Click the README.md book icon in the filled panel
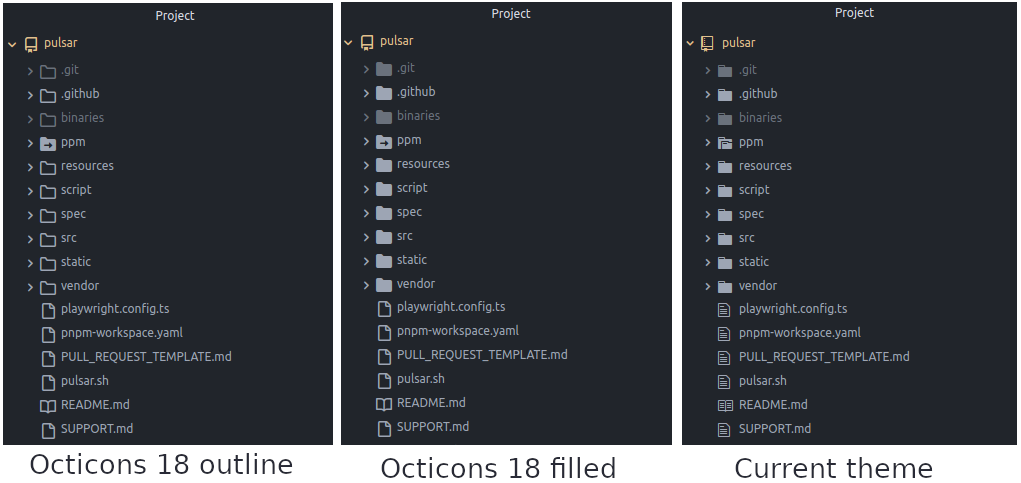 tap(384, 404)
